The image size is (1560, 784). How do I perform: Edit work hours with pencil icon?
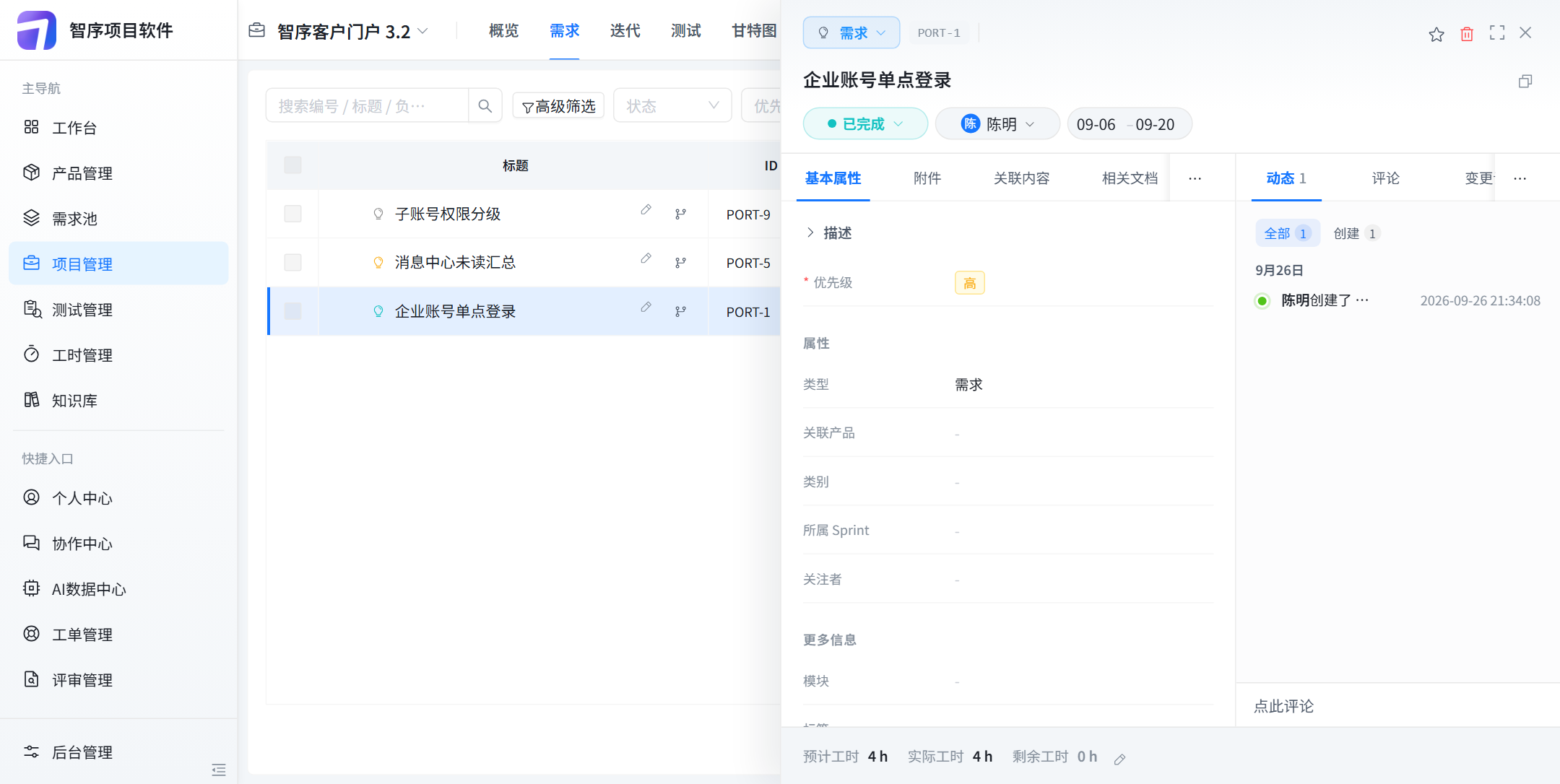[x=1120, y=759]
